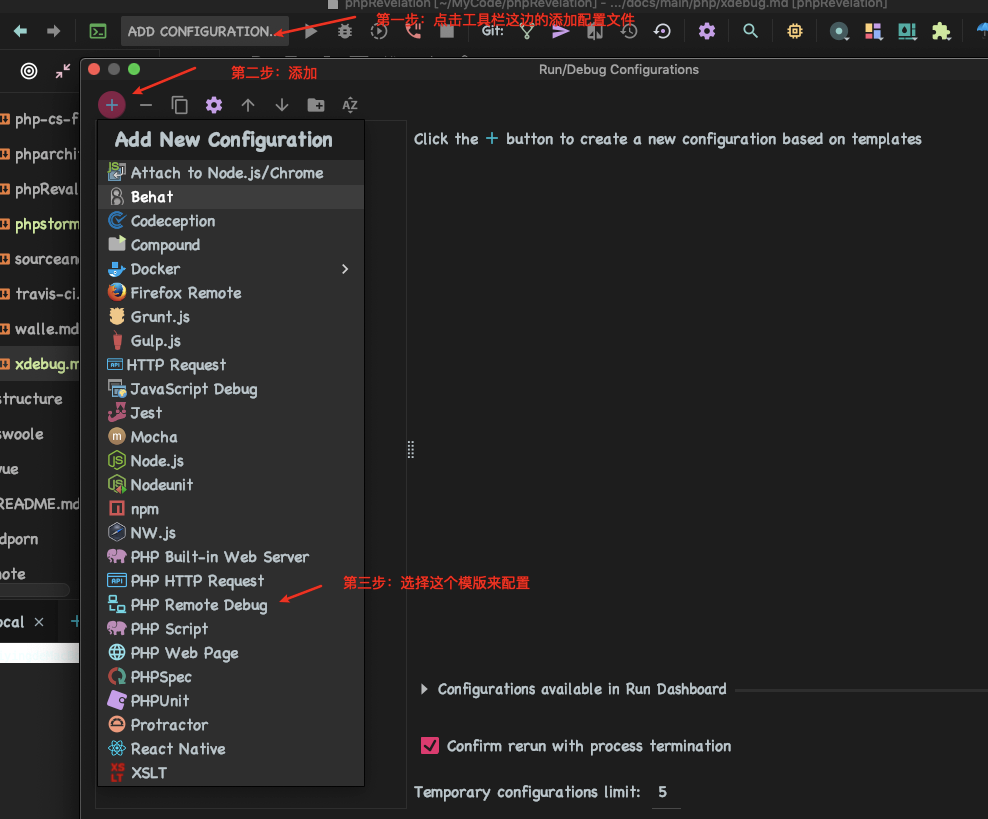Image resolution: width=988 pixels, height=819 pixels.
Task: Expand the Docker submenu arrow
Action: point(345,269)
